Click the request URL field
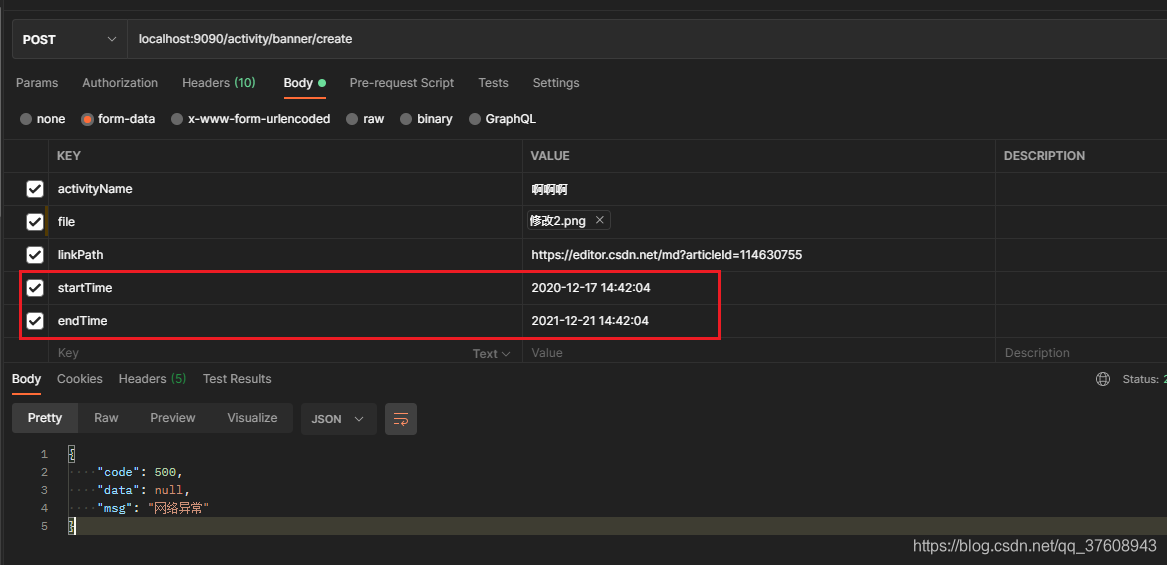Image resolution: width=1167 pixels, height=565 pixels. pos(646,39)
